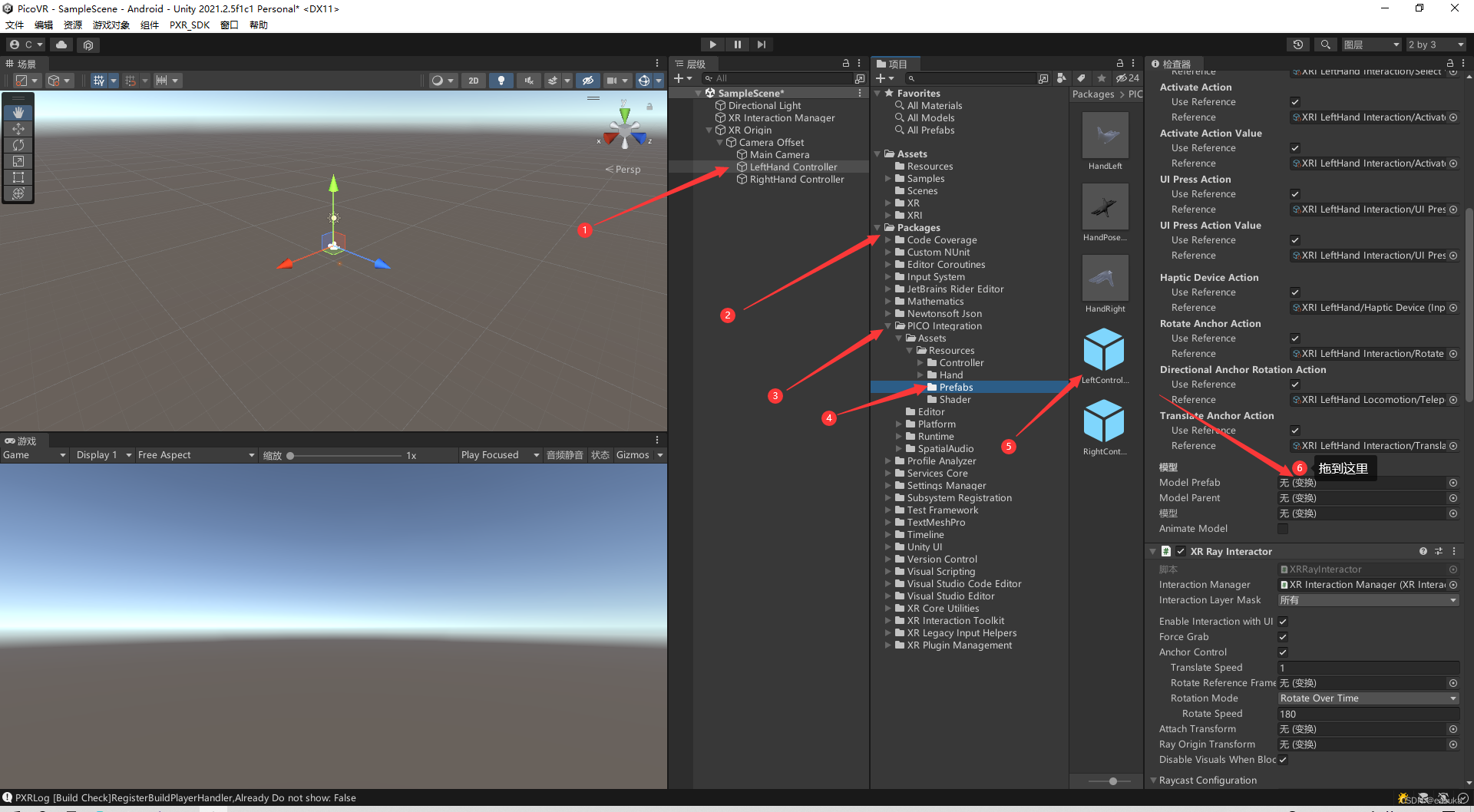The width and height of the screenshot is (1474, 812).
Task: Click search-by-type icon in Project
Action: pyautogui.click(x=1061, y=78)
